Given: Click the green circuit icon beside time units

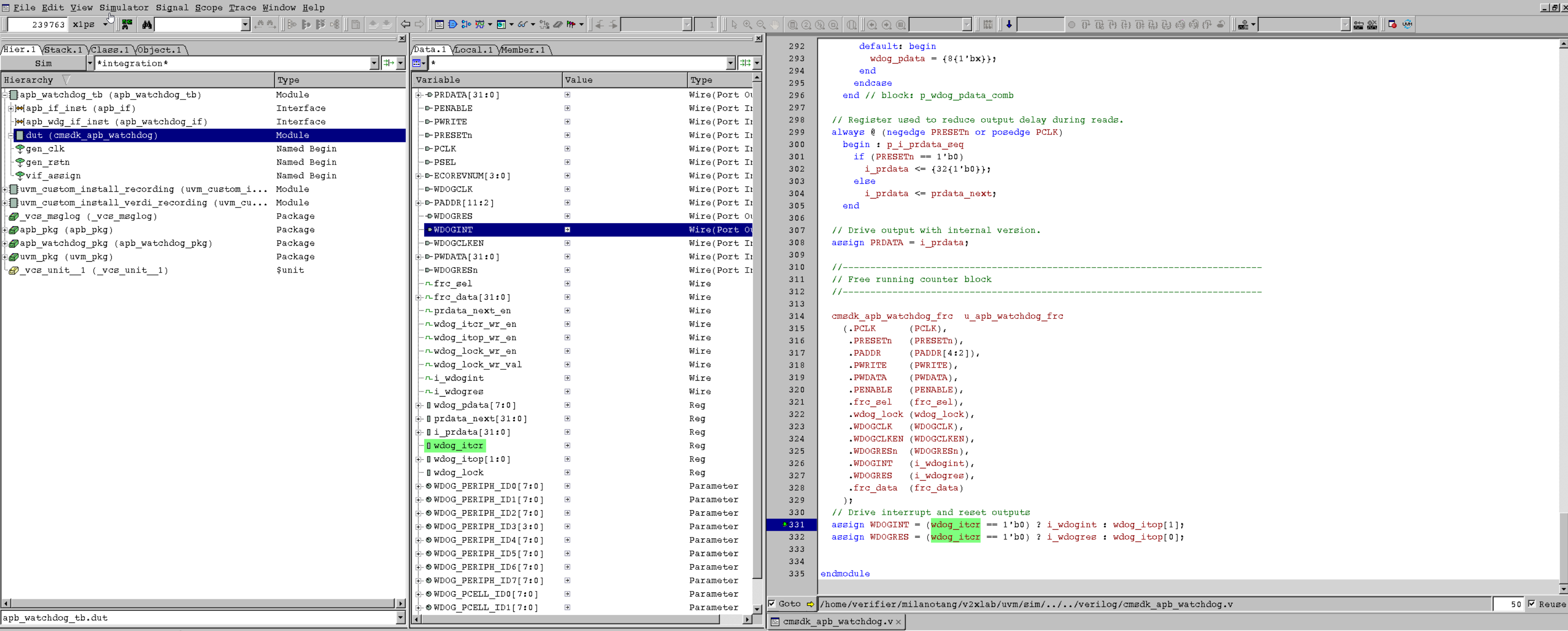Looking at the screenshot, I should (x=127, y=25).
